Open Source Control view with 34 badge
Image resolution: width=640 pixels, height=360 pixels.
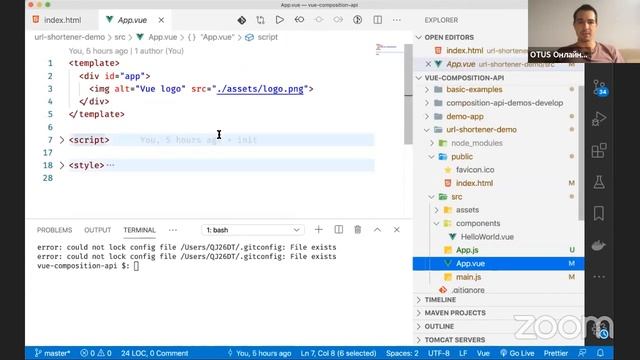(600, 87)
